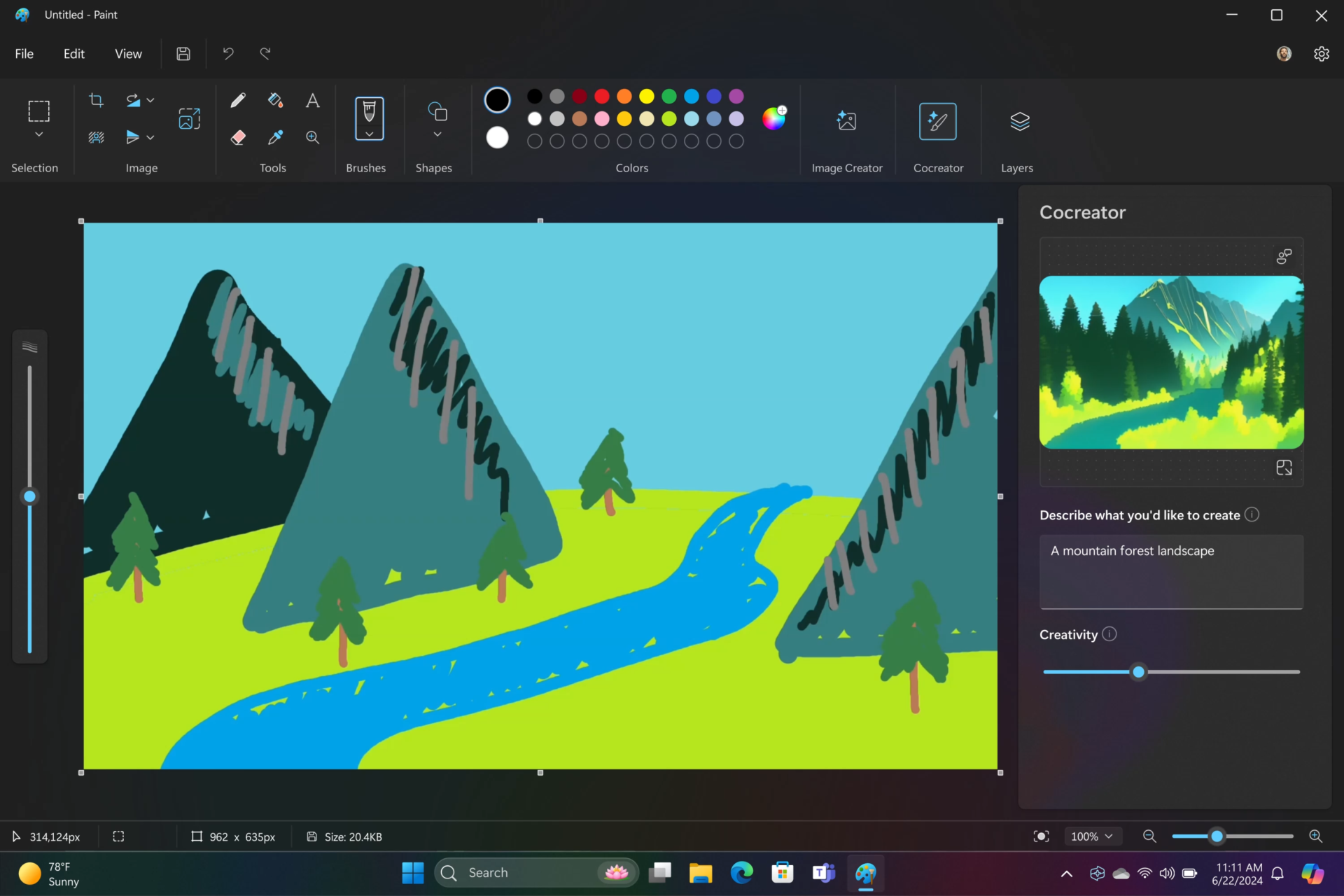Click the Edit colors rainbow button
The width and height of the screenshot is (1344, 896).
[x=773, y=118]
